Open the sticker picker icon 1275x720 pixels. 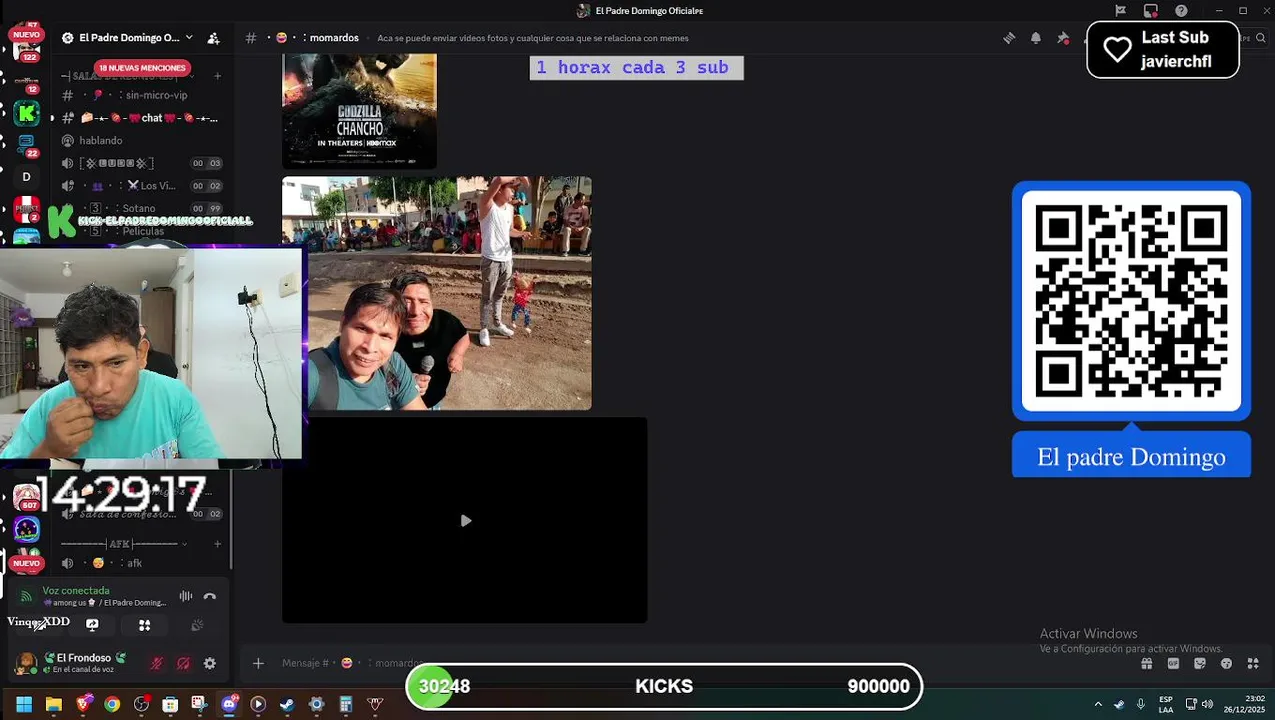point(1200,663)
